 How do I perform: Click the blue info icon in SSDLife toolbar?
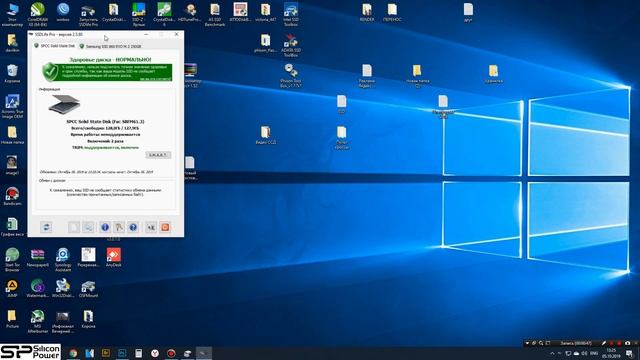(105, 227)
